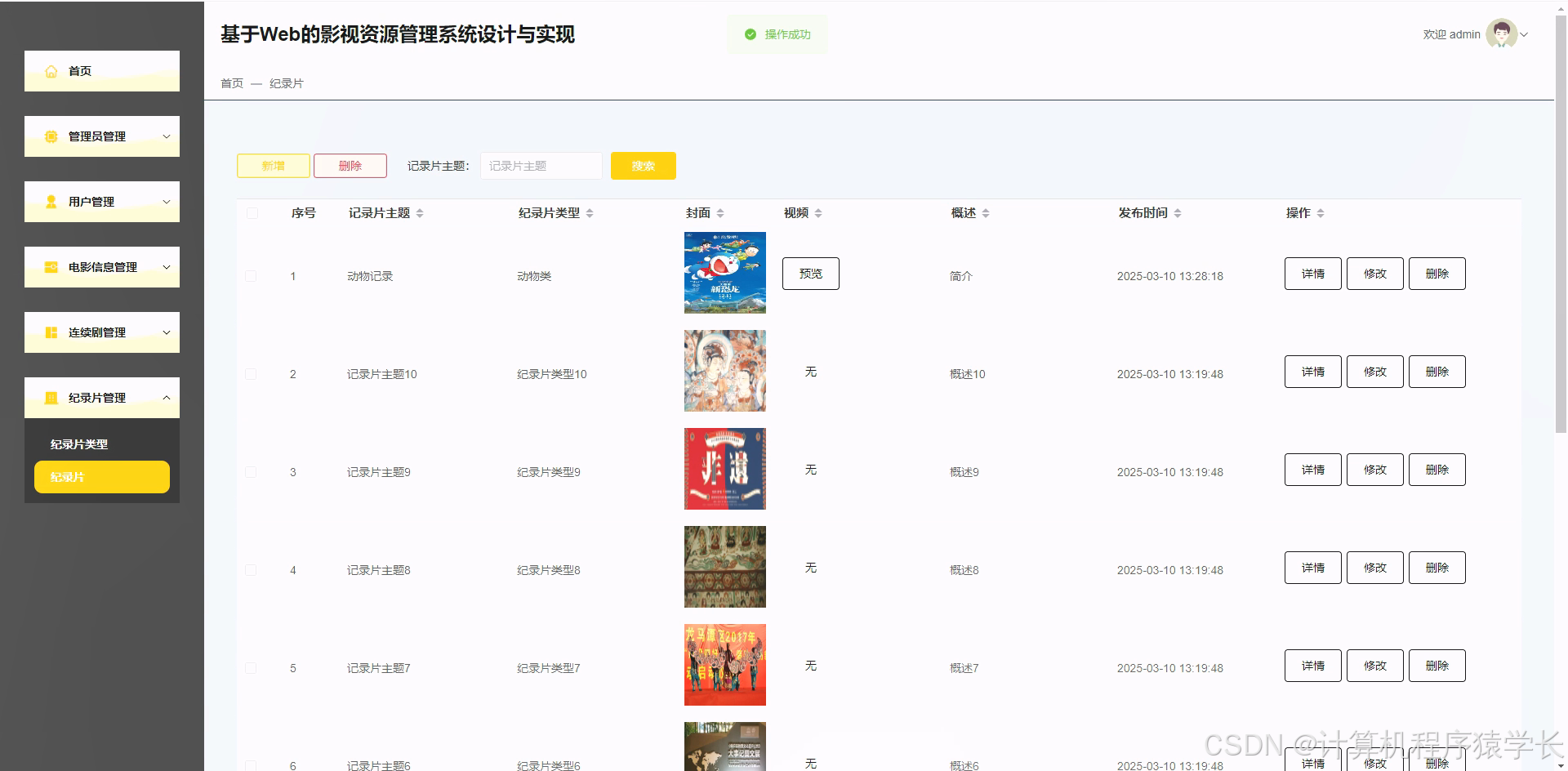
Task: Check the checkbox for row 动物记录
Action: pos(251,276)
